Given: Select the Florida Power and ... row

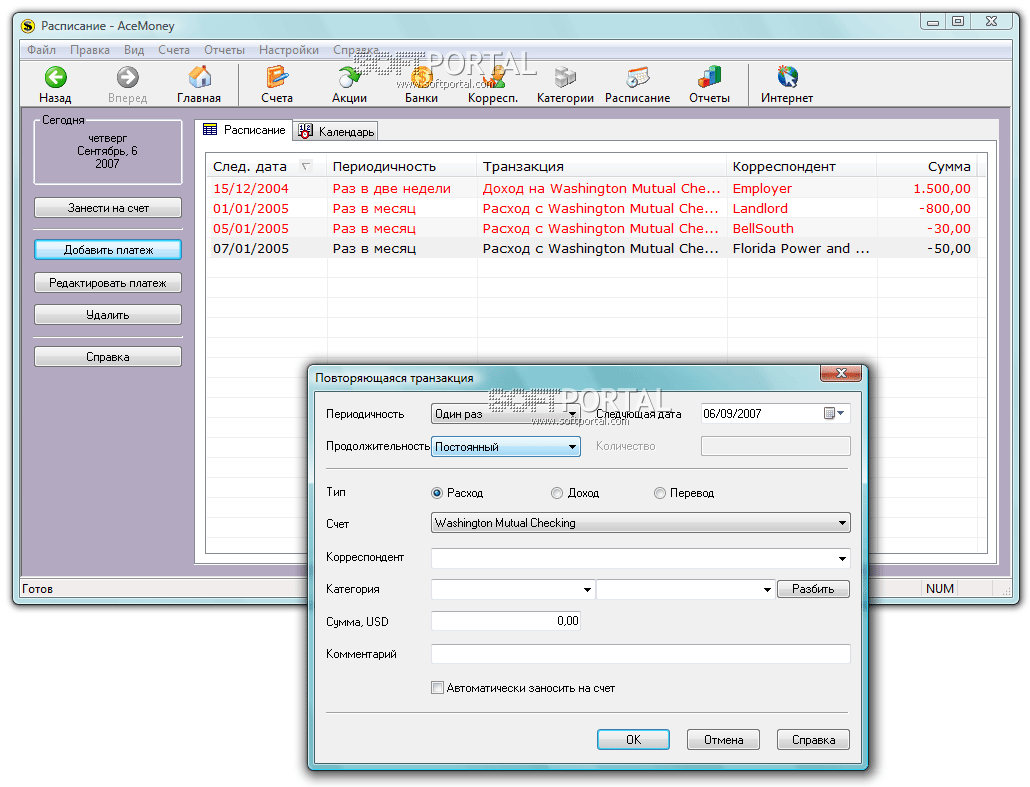Looking at the screenshot, I should click(592, 248).
